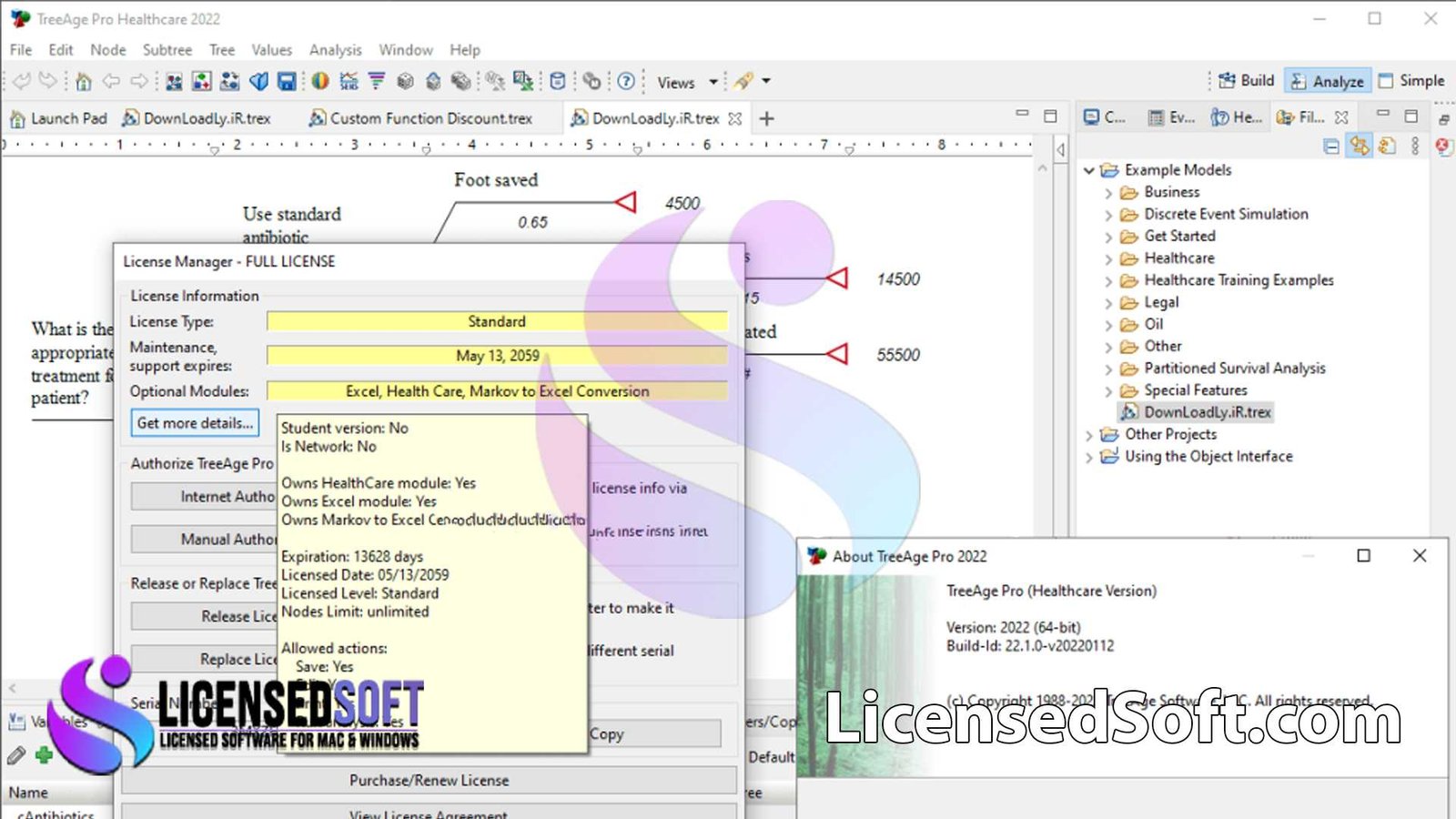Open the dropdown arrow beside the highlighter icon
The height and width of the screenshot is (819, 1456).
coord(766,81)
